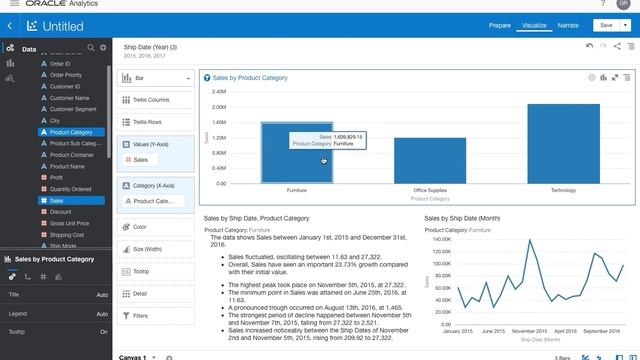Open the Canvas 1 settings gear
Screen dimensions: 640x360
tap(169, 358)
